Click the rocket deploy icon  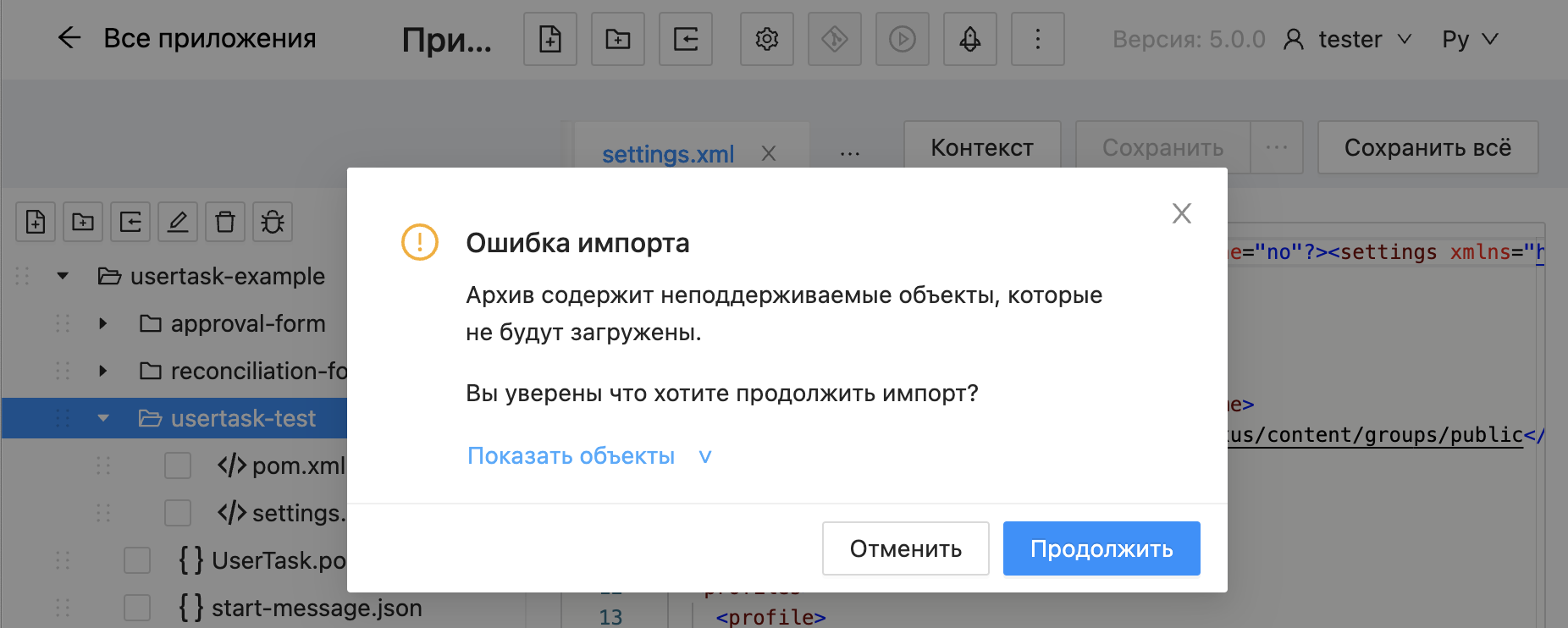[x=970, y=39]
